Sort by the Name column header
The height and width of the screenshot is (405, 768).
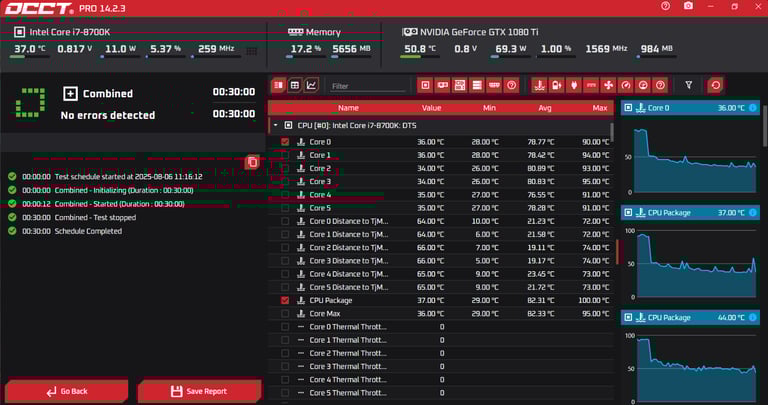coord(348,108)
